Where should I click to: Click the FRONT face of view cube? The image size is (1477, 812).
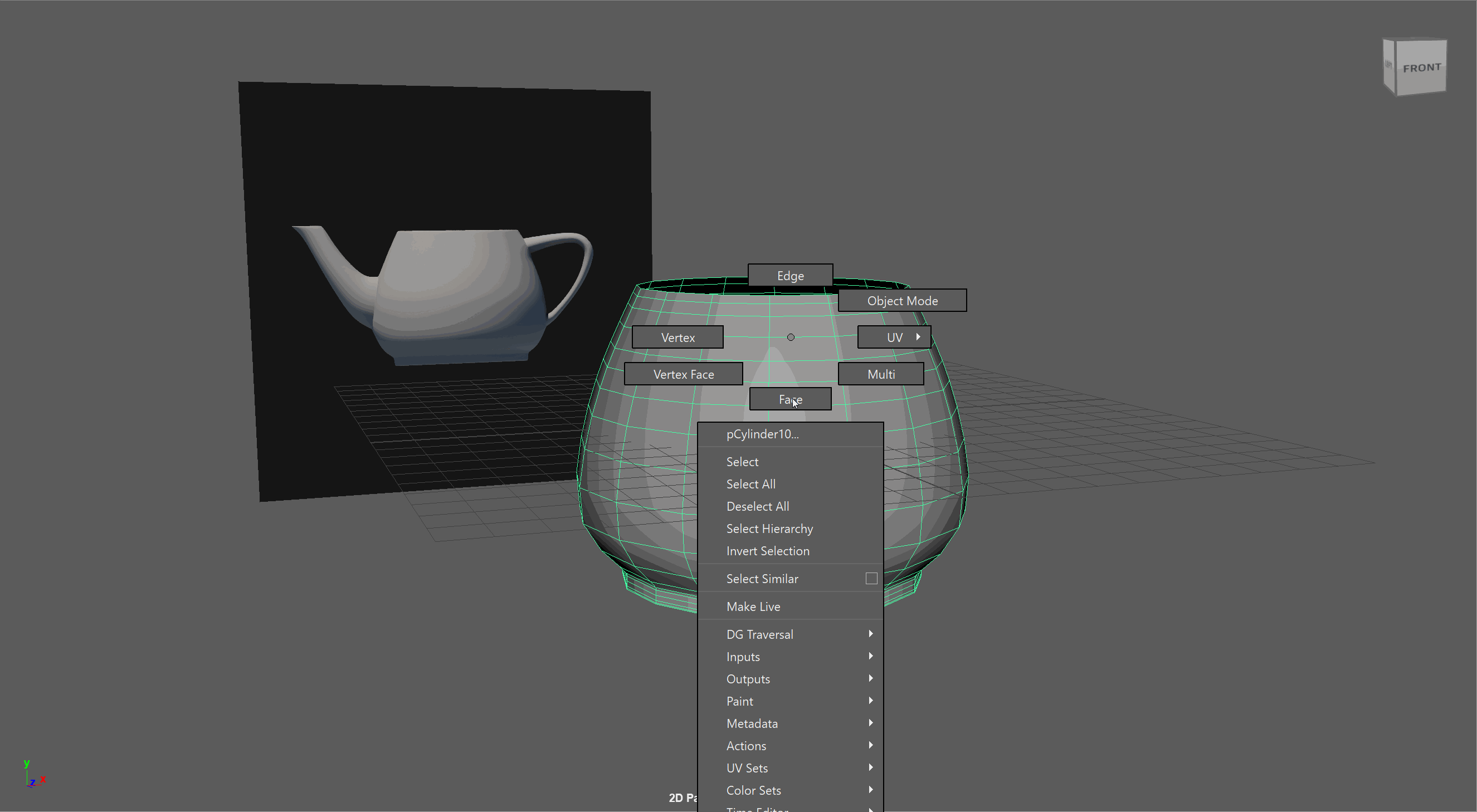pyautogui.click(x=1421, y=69)
